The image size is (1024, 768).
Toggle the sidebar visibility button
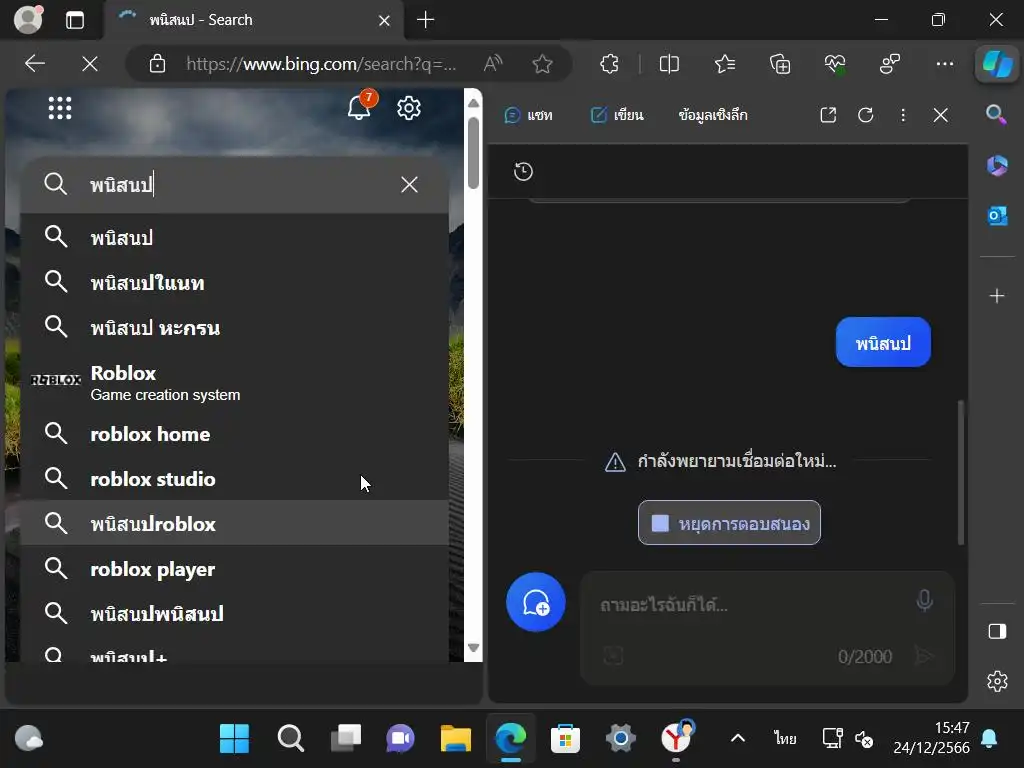[997, 632]
